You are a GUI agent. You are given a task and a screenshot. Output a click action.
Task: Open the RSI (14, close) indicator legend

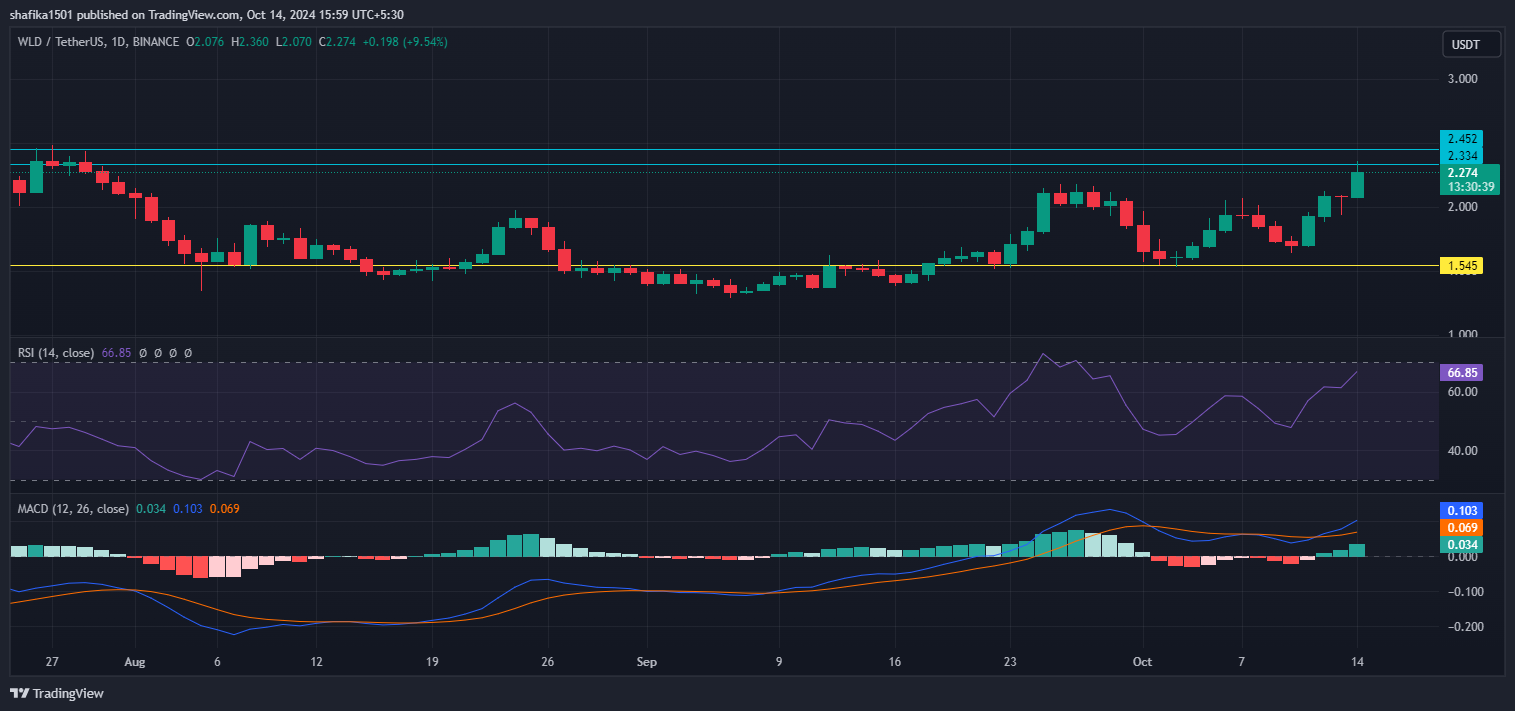click(56, 353)
